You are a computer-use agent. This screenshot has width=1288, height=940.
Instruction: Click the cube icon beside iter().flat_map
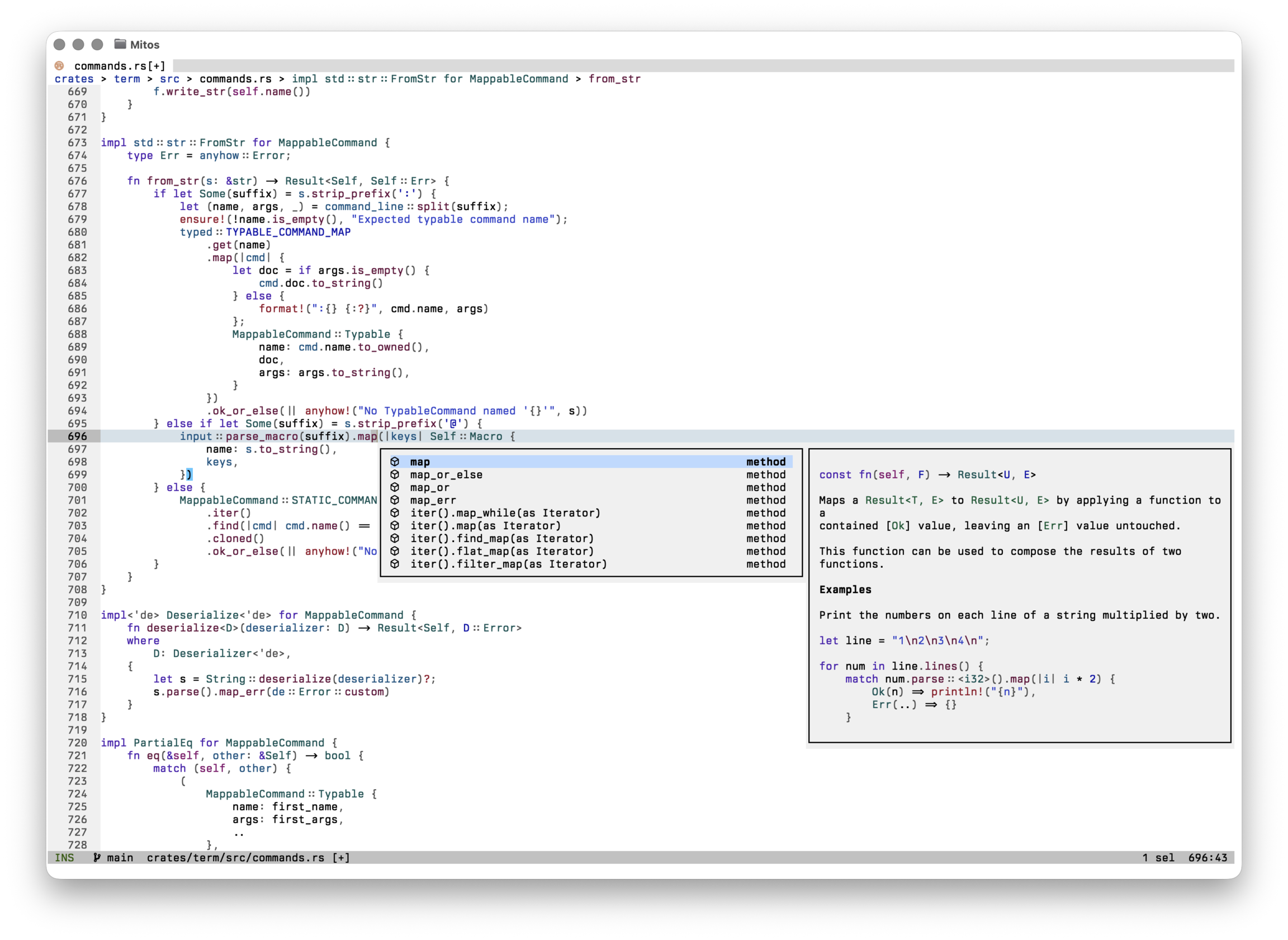point(395,552)
